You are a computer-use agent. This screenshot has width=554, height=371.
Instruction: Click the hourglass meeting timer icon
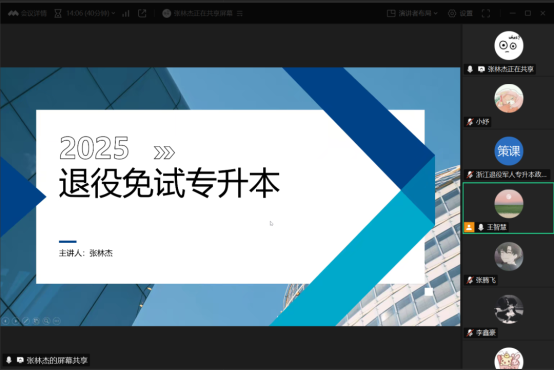[x=58, y=13]
